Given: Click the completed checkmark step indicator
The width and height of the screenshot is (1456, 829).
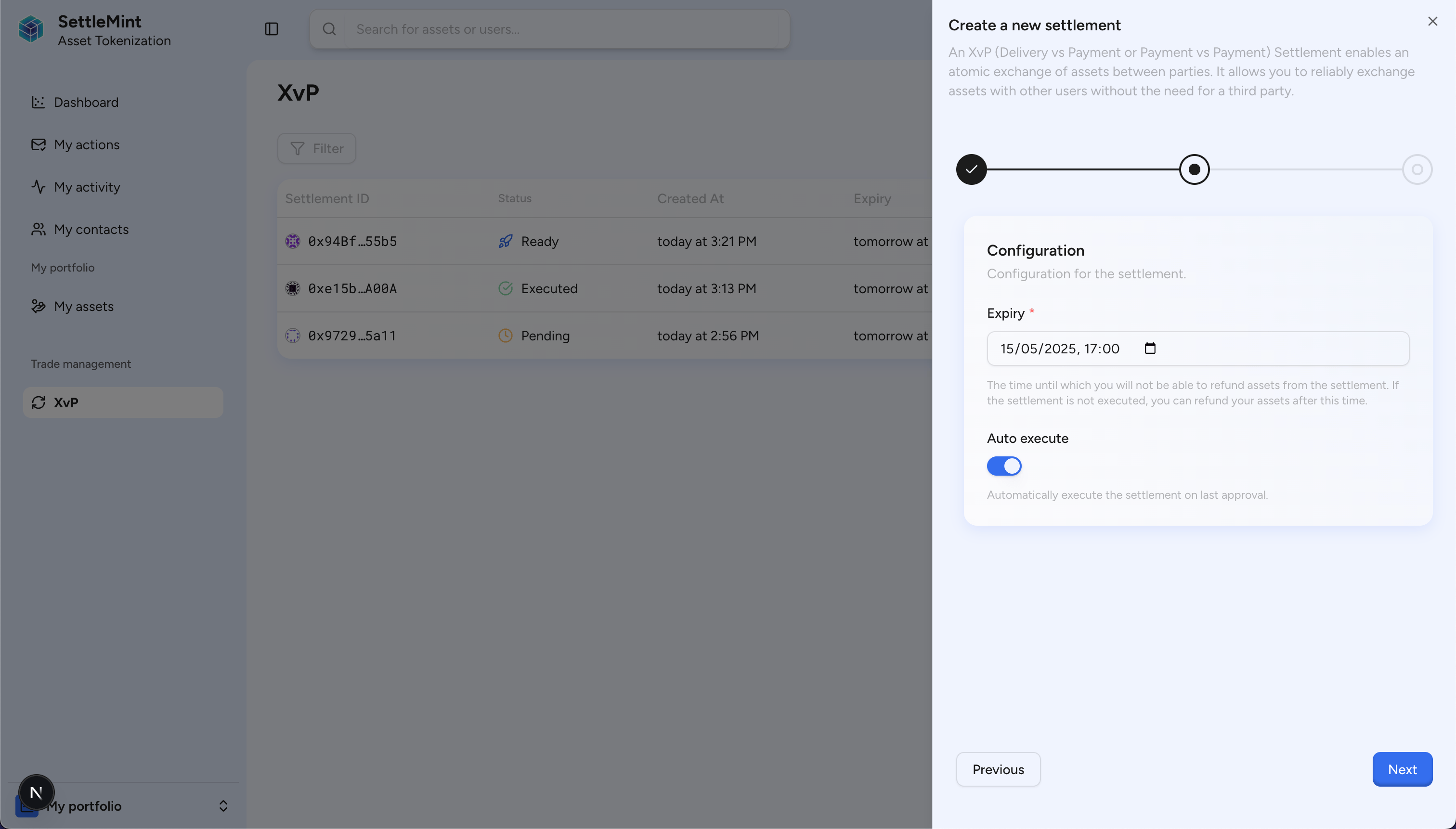Looking at the screenshot, I should click(971, 169).
